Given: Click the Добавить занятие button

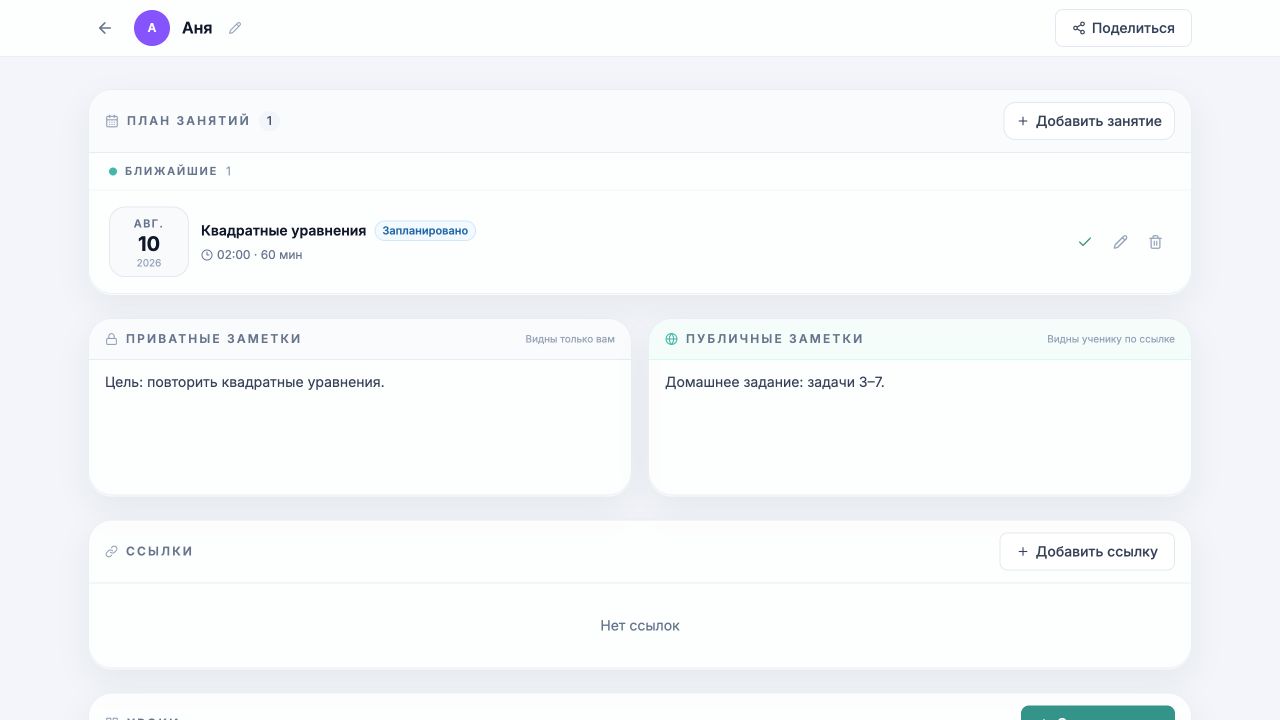Looking at the screenshot, I should click(1089, 121).
